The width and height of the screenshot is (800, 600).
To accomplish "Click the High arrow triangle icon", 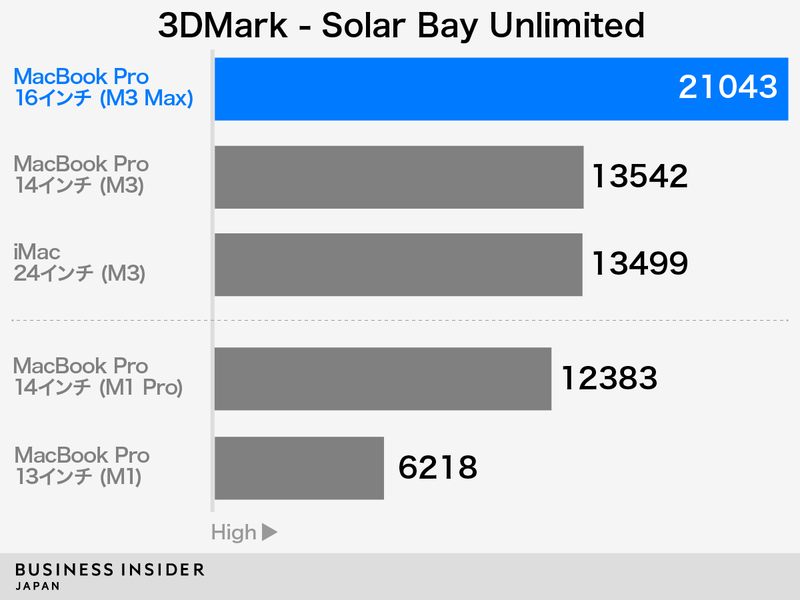I will [x=269, y=532].
